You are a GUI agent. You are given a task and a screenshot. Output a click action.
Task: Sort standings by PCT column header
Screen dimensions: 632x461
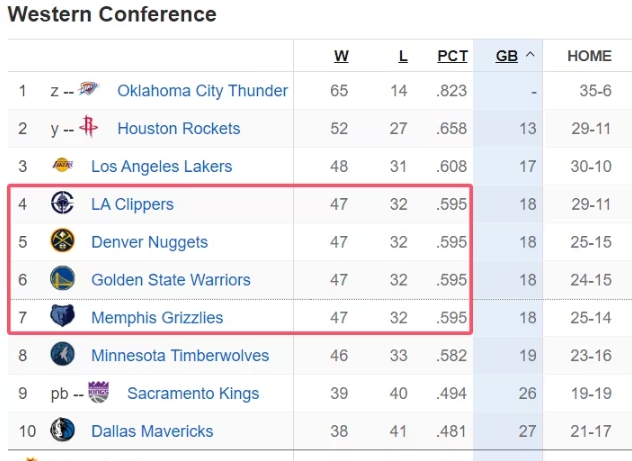452,56
